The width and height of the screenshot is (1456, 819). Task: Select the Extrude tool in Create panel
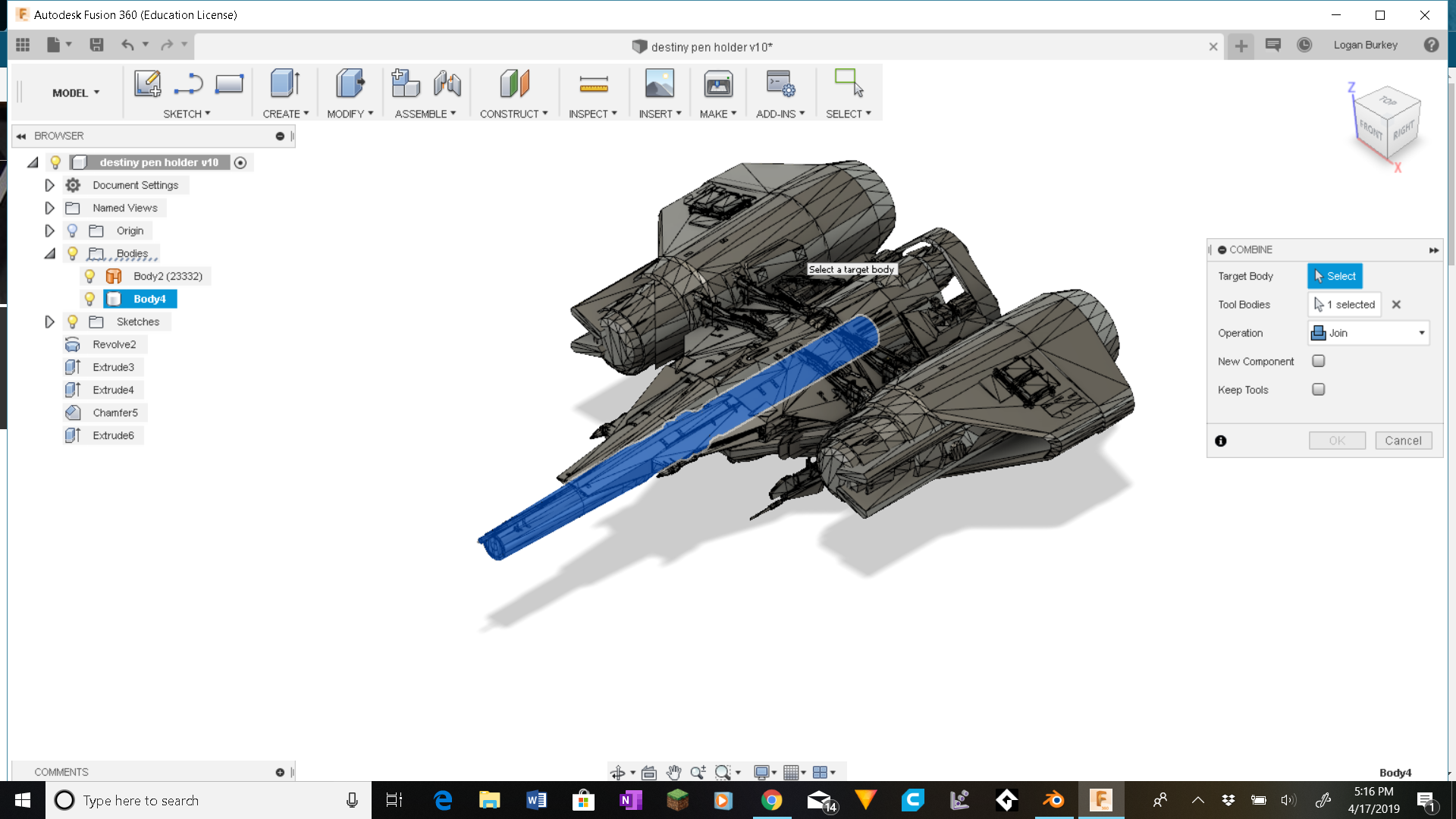tap(284, 83)
